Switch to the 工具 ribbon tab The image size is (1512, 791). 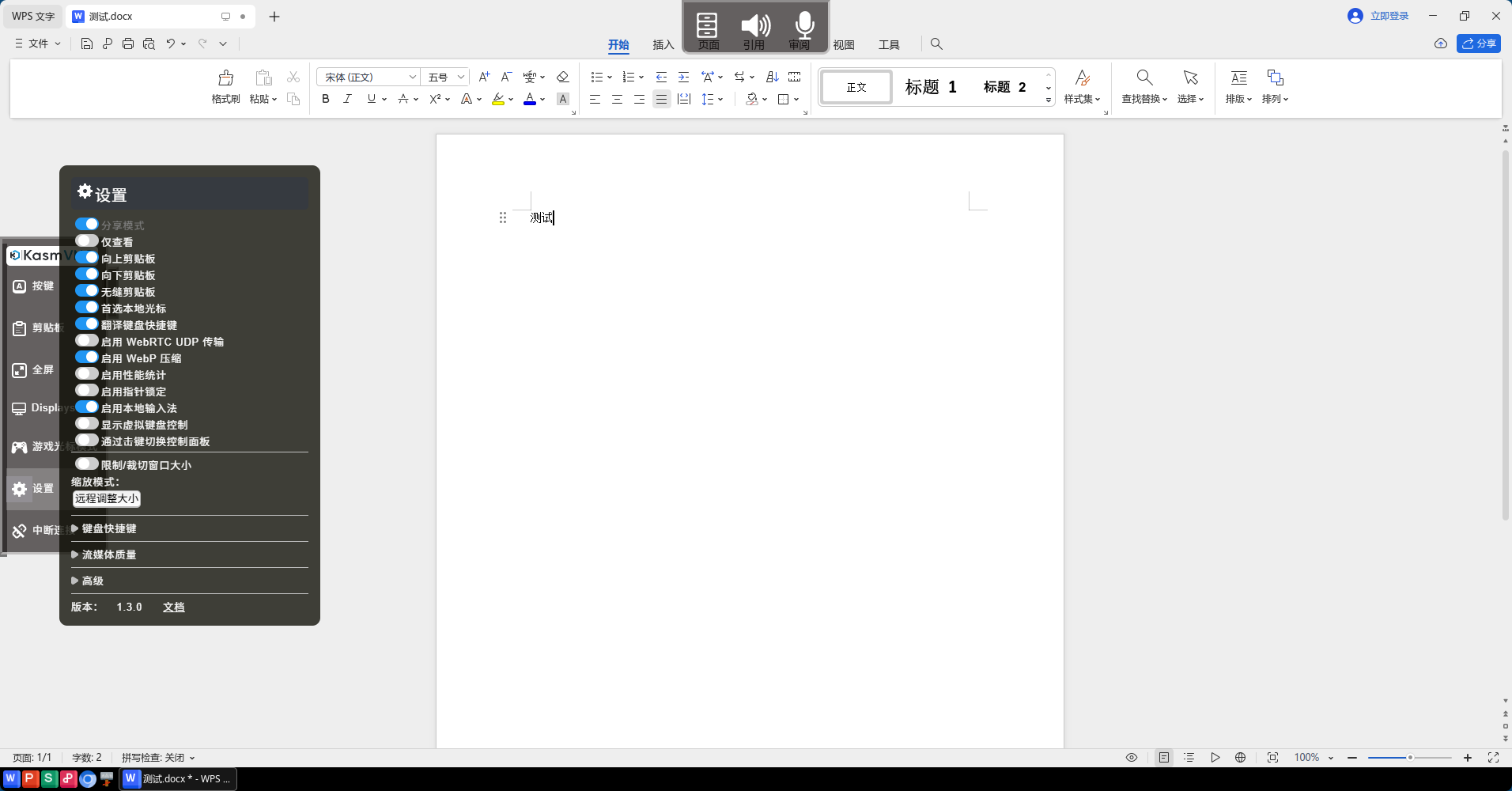coord(889,44)
